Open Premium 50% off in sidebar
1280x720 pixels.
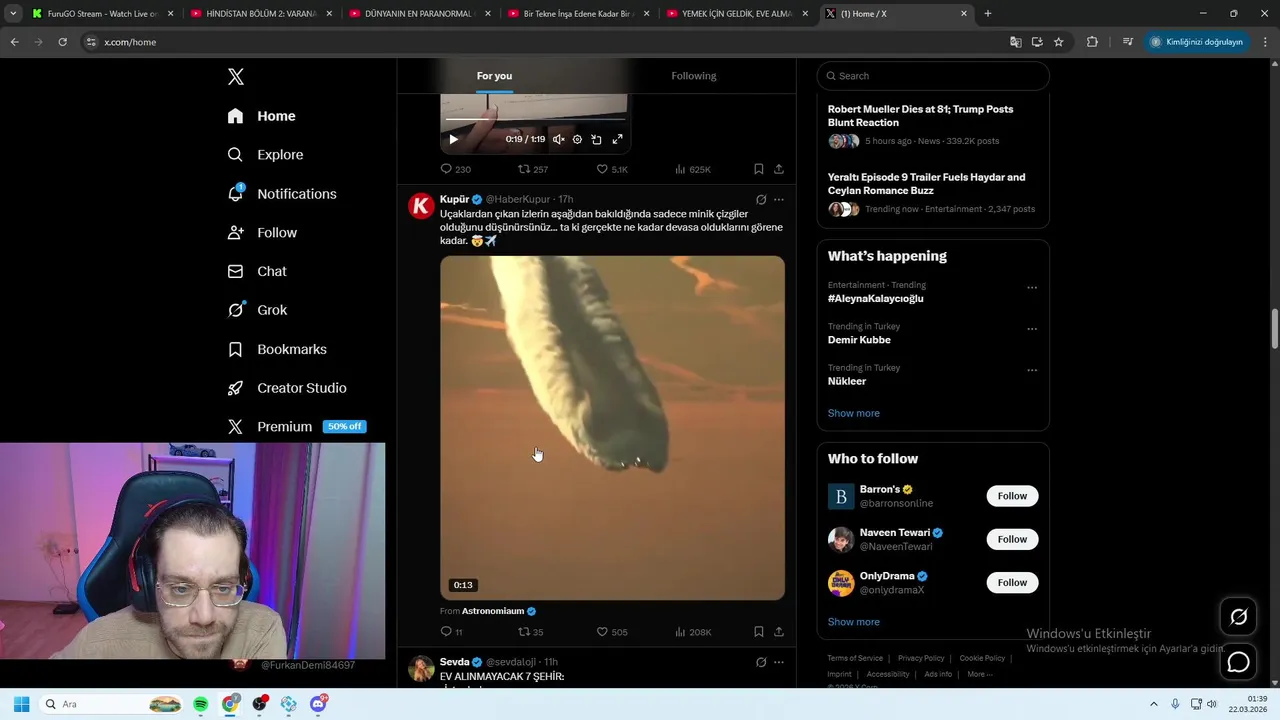(296, 427)
